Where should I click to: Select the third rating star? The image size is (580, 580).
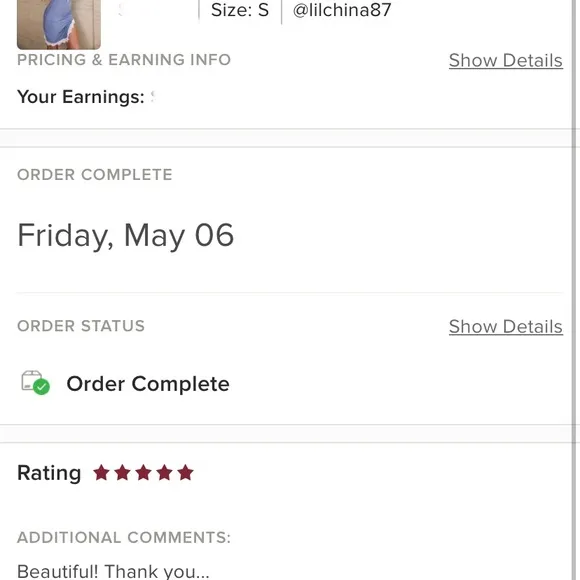tap(143, 472)
